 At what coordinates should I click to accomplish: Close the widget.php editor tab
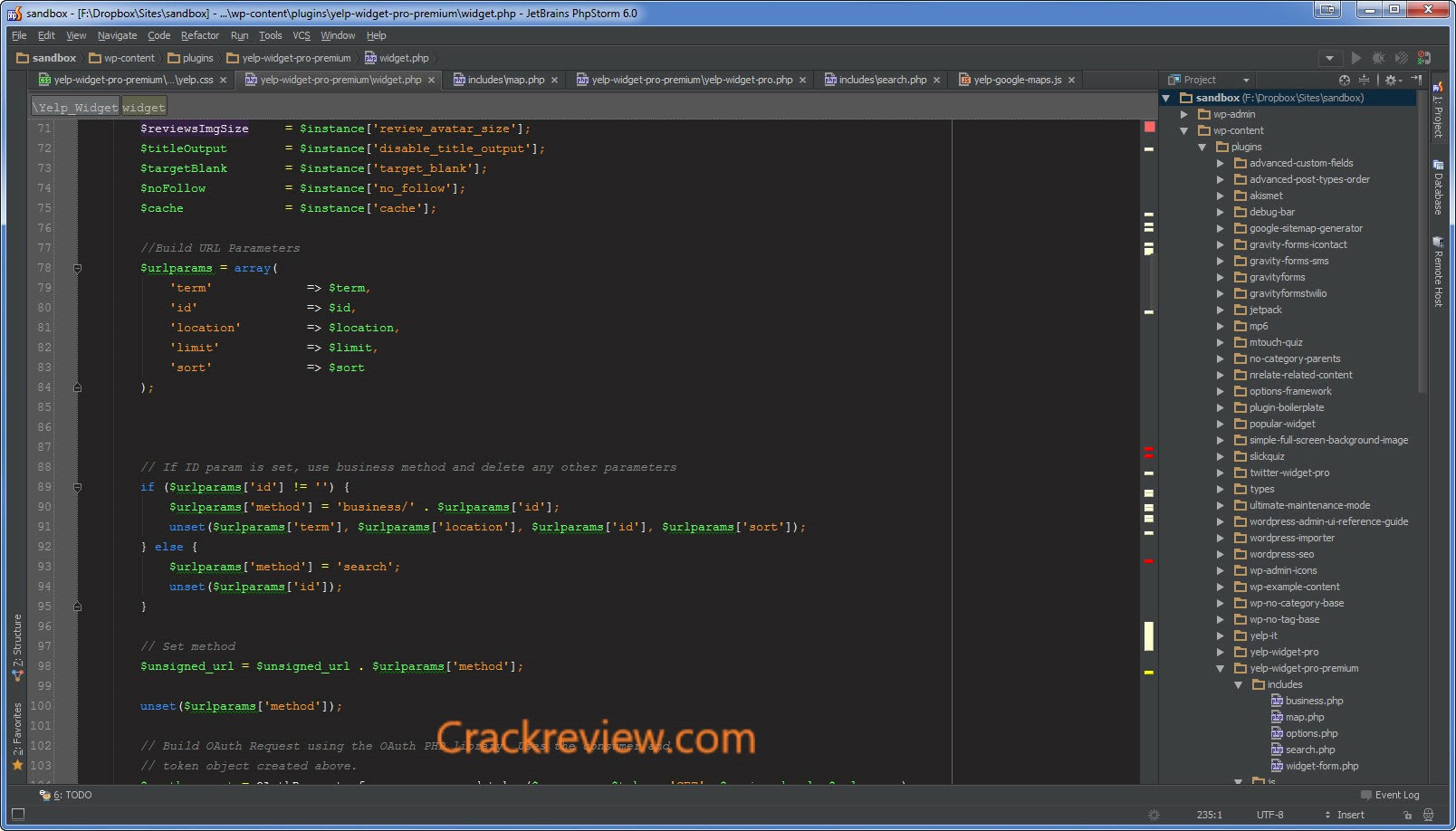coord(431,81)
